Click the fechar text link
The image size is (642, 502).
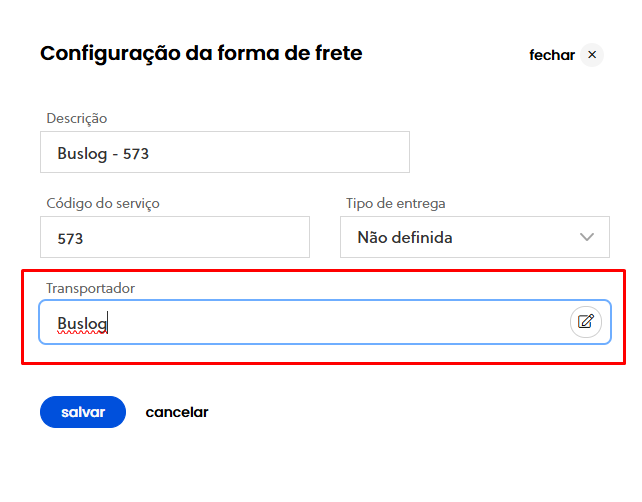[552, 55]
